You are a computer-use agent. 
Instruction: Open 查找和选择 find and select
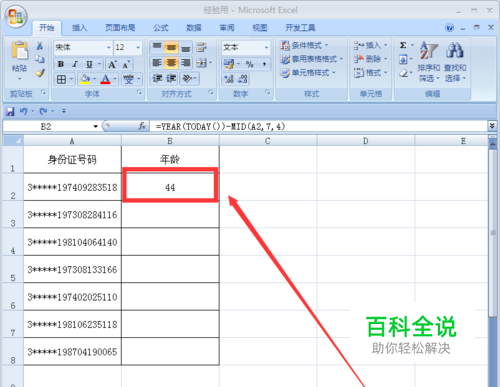pos(455,62)
